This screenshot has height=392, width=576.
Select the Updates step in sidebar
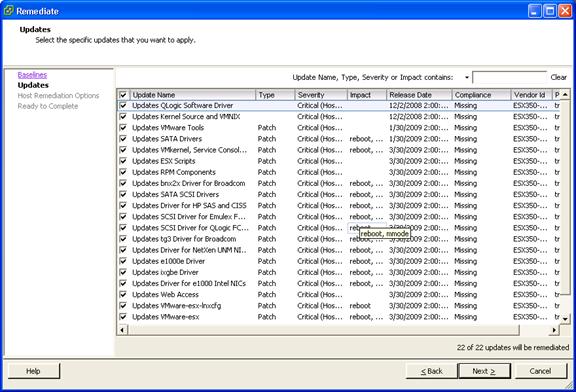tap(33, 85)
